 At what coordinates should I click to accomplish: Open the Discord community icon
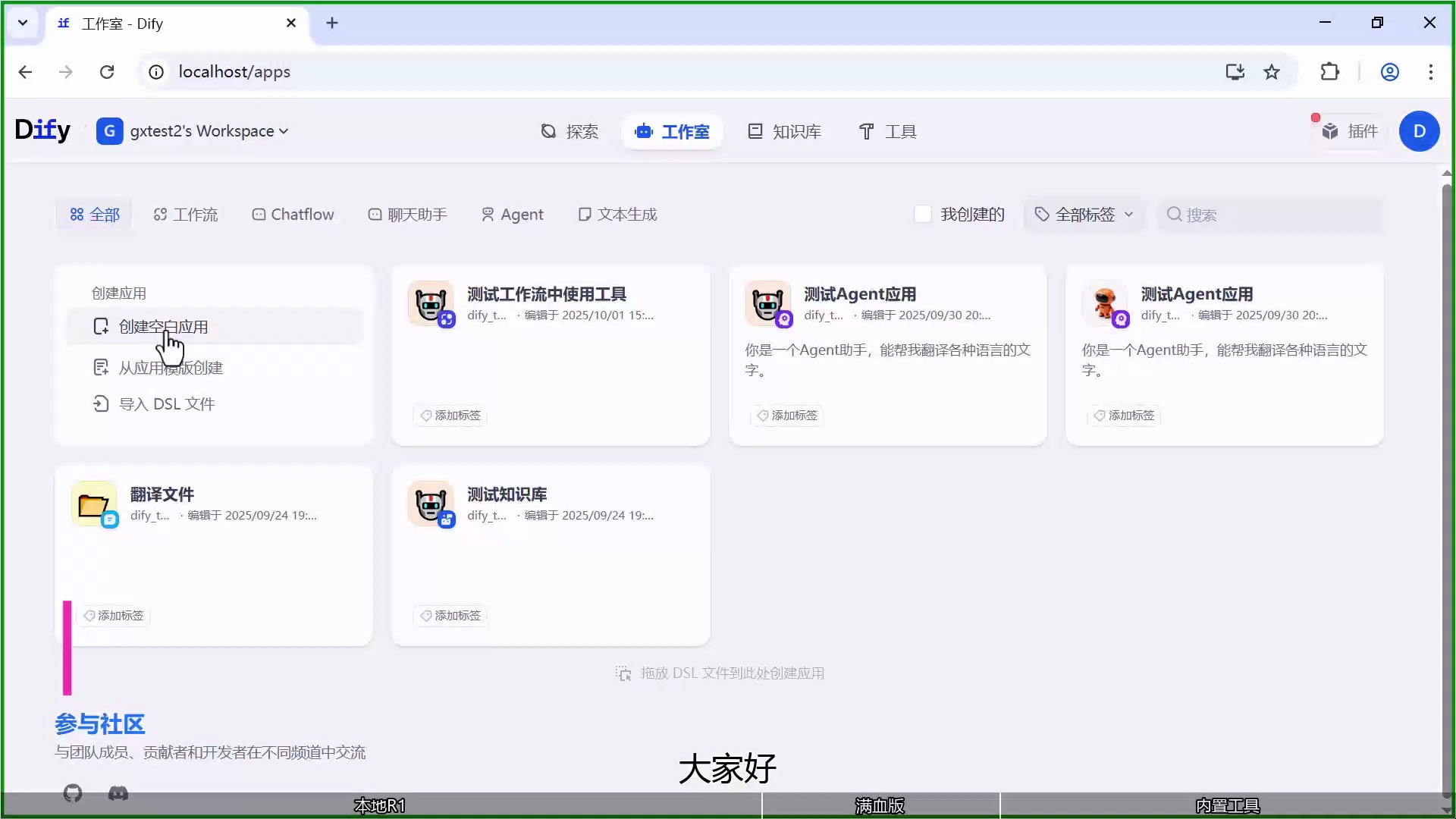[x=118, y=793]
